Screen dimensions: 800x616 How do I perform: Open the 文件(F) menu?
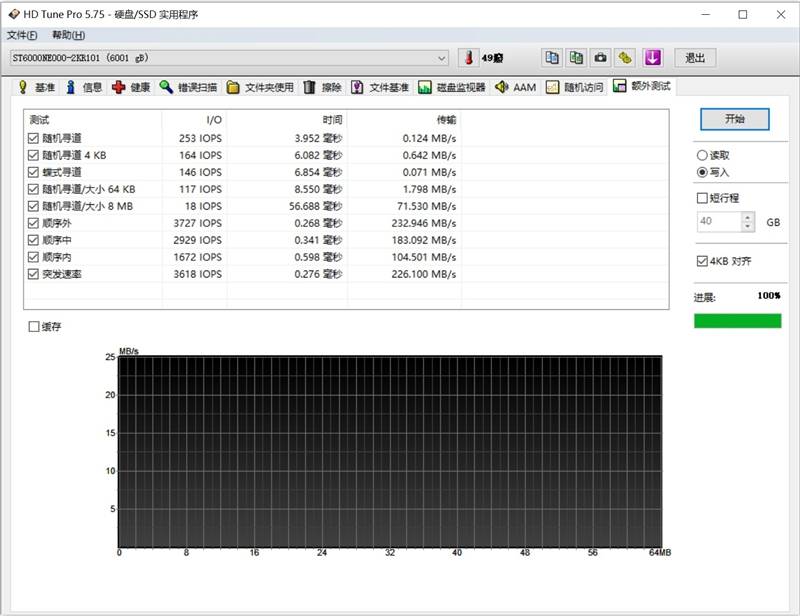pos(22,35)
